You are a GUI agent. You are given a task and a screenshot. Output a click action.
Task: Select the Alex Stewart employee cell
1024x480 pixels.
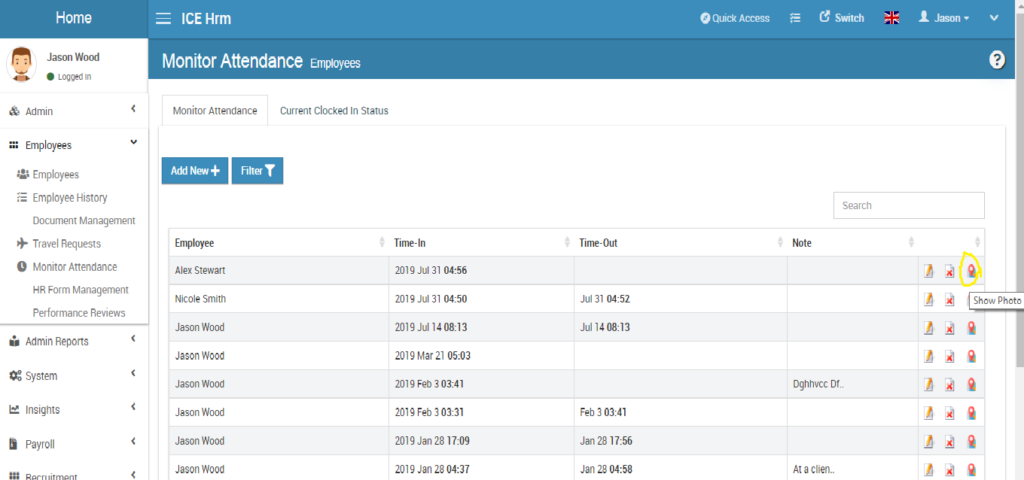[279, 270]
